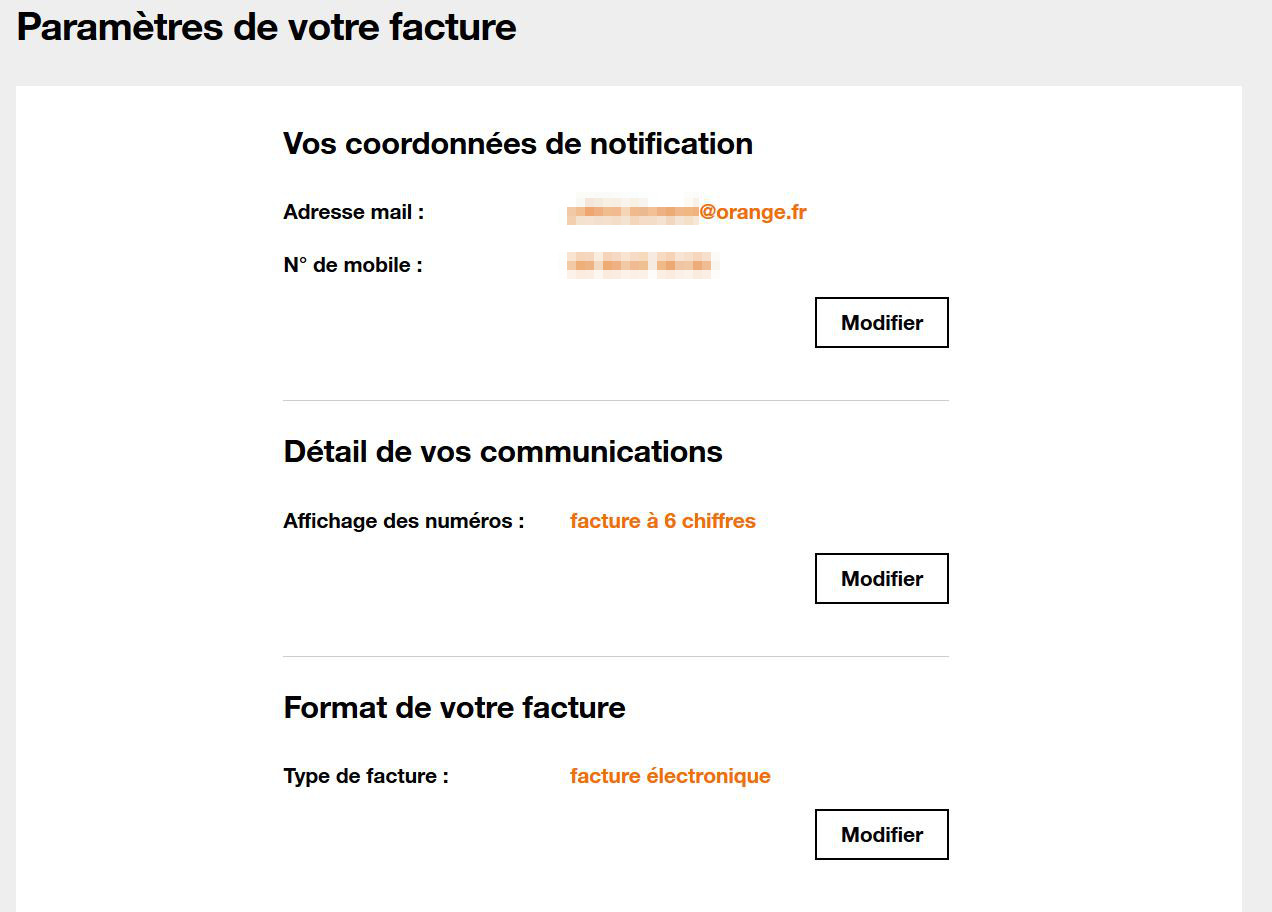Click the 'Format de votre facture' heading

tap(454, 708)
